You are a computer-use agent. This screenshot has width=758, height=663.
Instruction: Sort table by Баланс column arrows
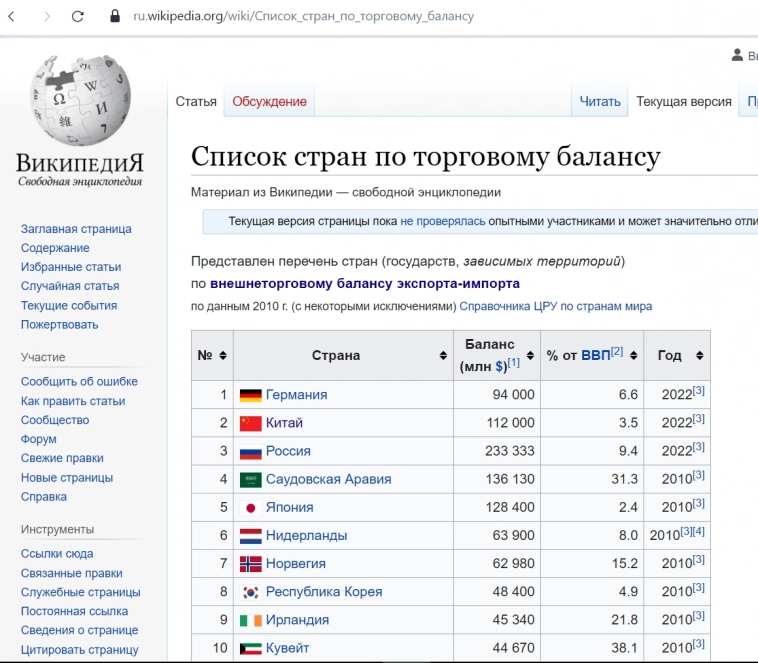[x=530, y=355]
